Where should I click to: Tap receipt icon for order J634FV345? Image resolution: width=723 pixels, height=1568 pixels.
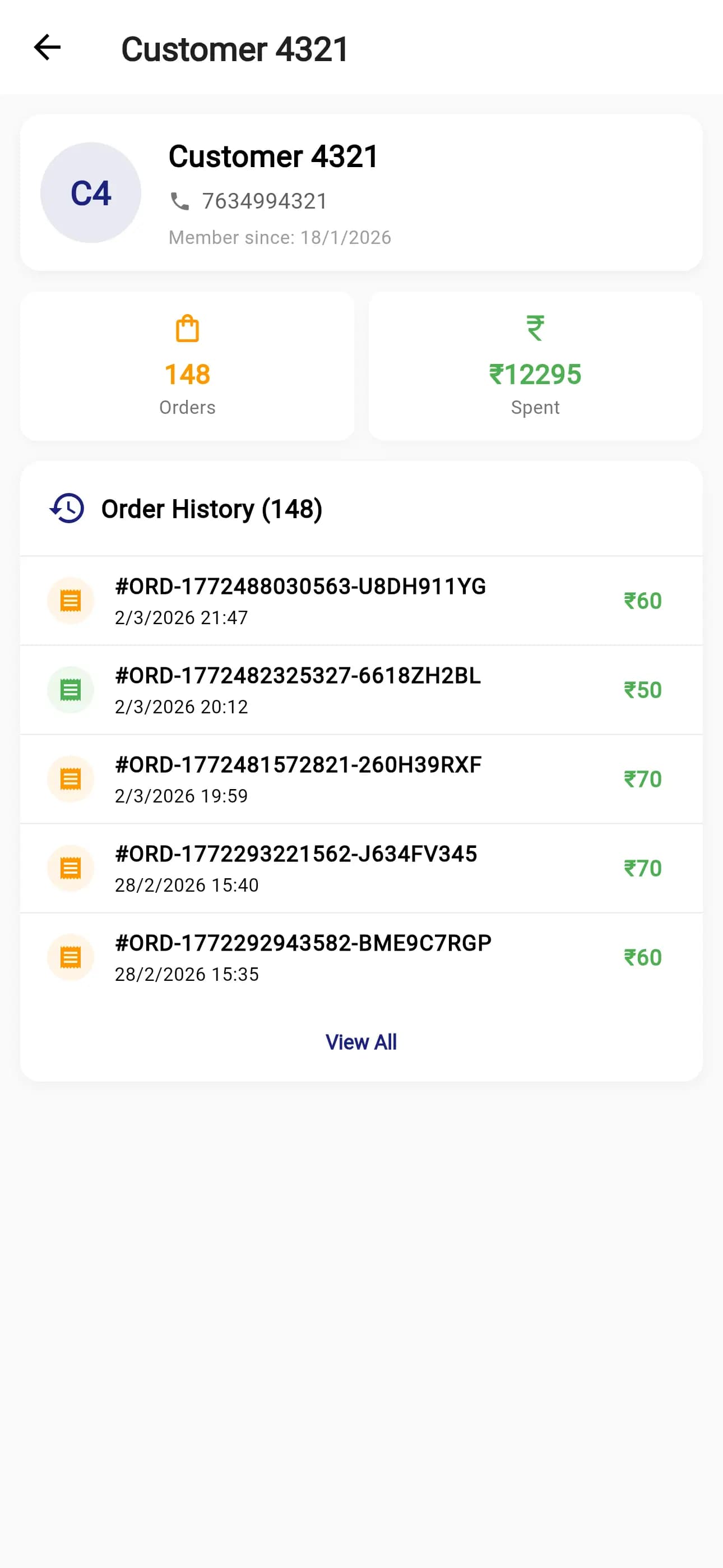click(x=71, y=868)
